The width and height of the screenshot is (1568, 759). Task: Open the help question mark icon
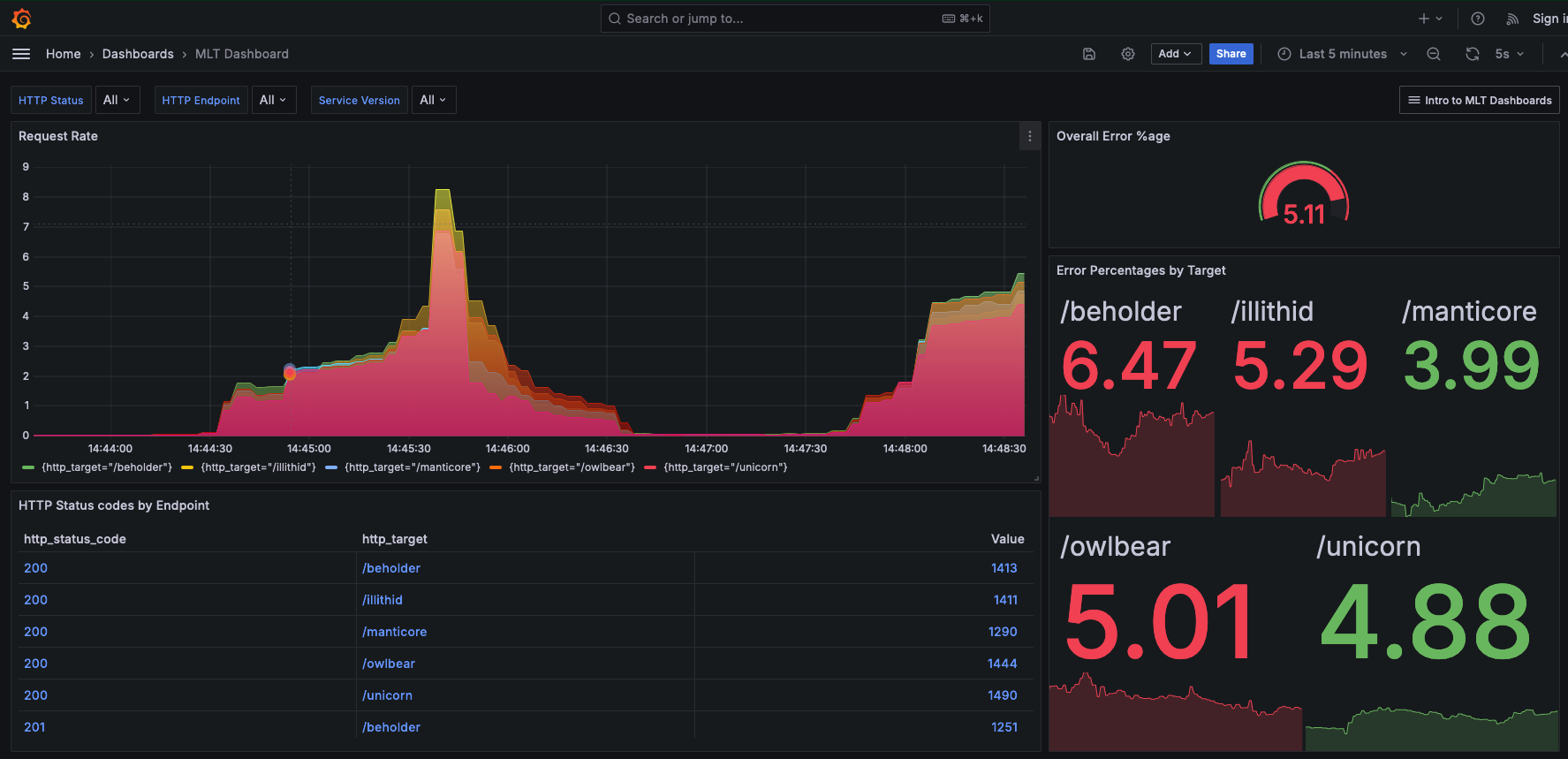coord(1478,19)
